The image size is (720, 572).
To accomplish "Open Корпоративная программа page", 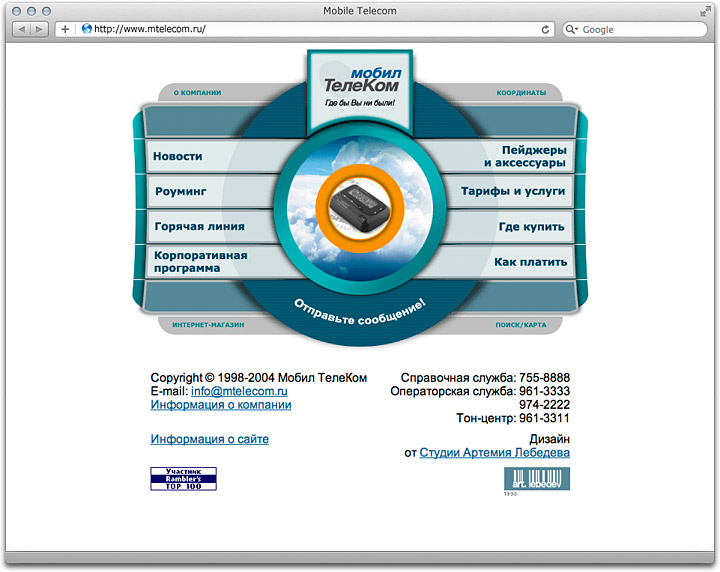I will [201, 262].
